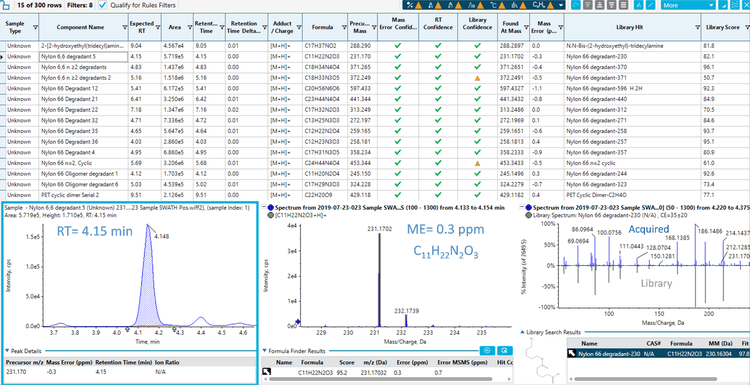Click the chemical structure thumbnail

tap(543, 361)
